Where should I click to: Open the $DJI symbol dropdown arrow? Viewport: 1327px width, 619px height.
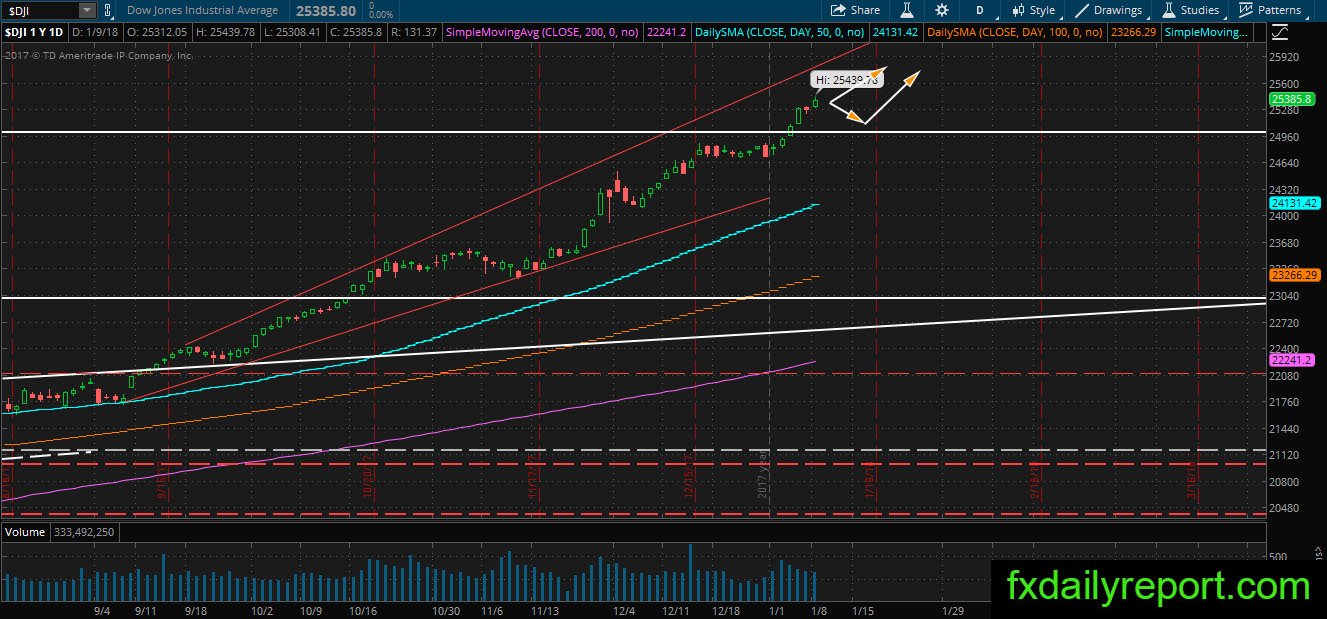pos(87,10)
